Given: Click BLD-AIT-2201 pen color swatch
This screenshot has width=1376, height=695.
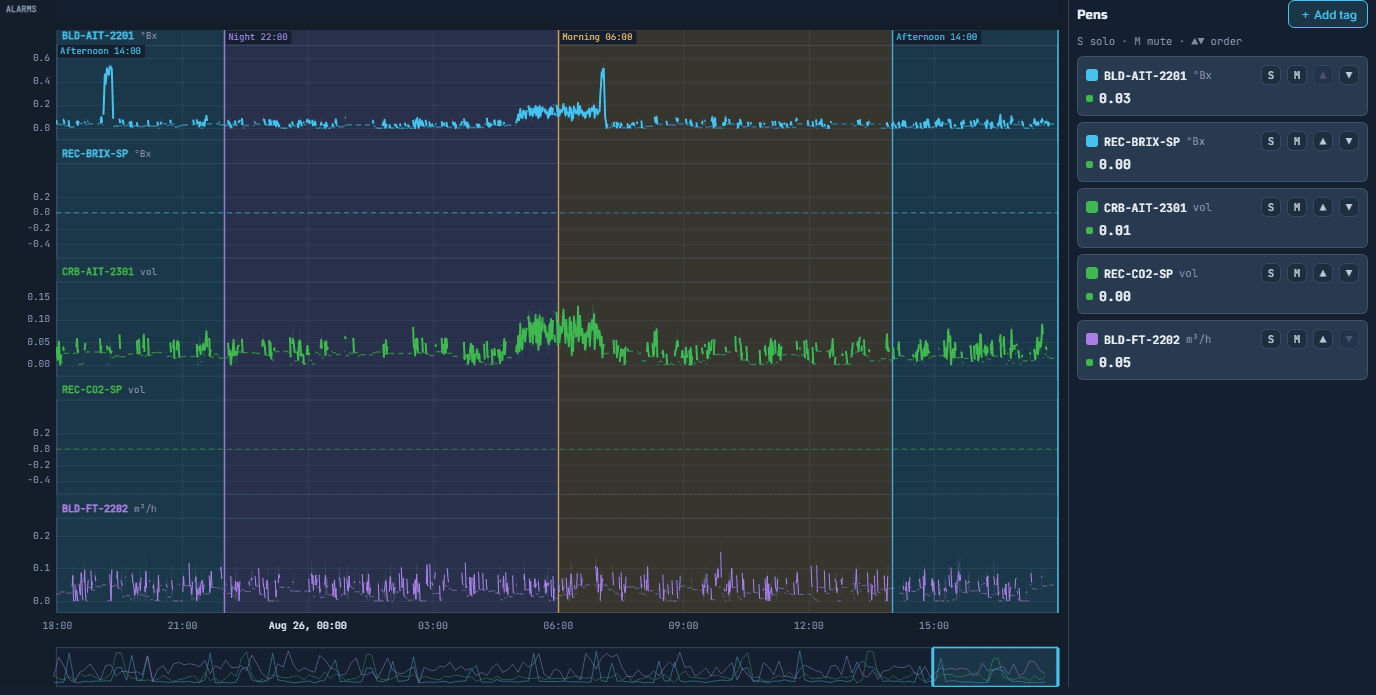Looking at the screenshot, I should tap(1092, 75).
